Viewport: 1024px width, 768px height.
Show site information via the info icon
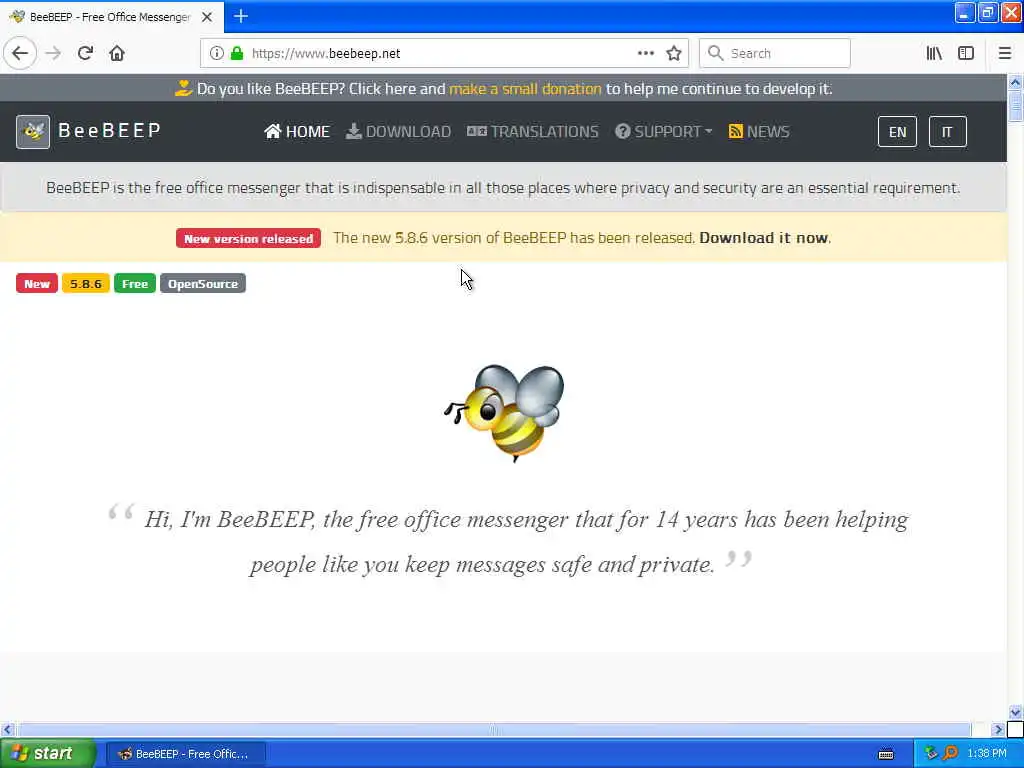(x=217, y=53)
